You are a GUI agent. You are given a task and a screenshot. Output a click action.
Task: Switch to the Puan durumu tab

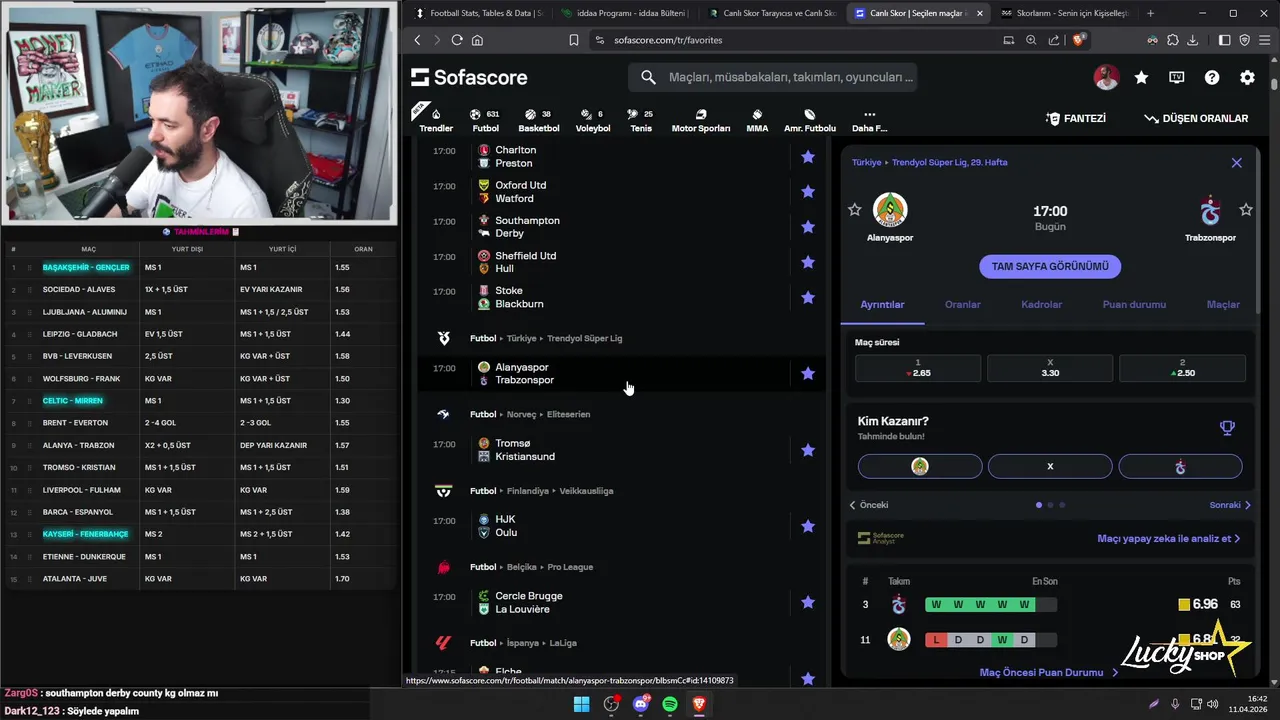click(x=1134, y=304)
